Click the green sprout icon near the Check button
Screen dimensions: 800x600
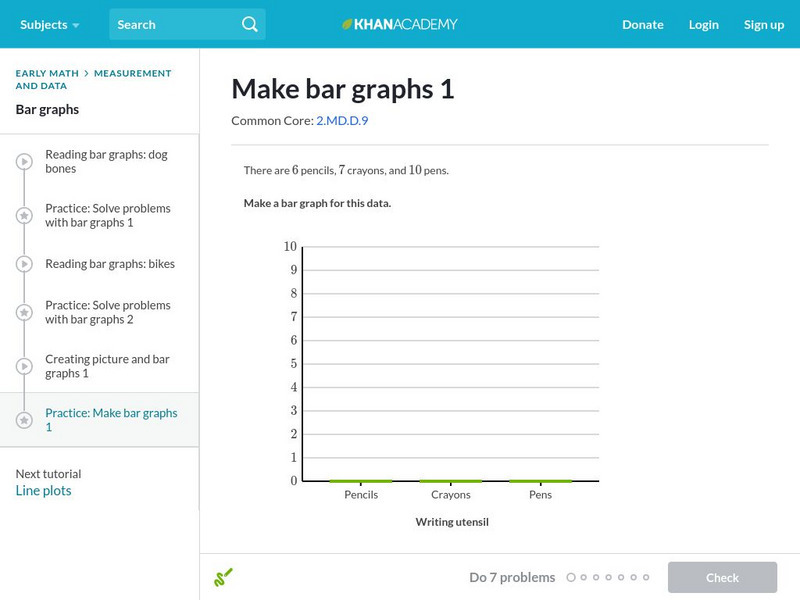[x=224, y=576]
